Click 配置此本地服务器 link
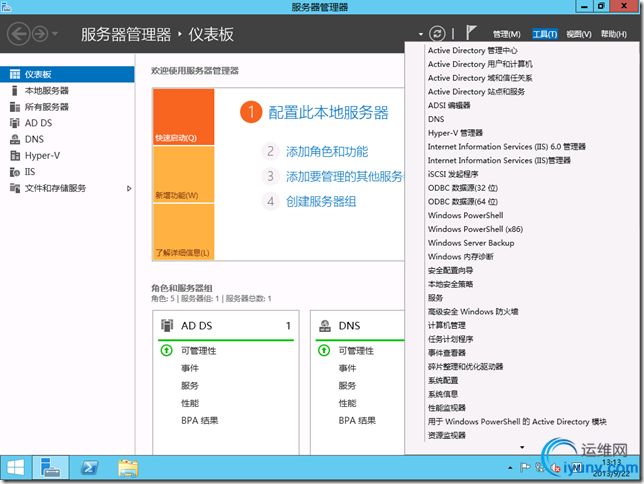Image resolution: width=644 pixels, height=484 pixels. 328,113
